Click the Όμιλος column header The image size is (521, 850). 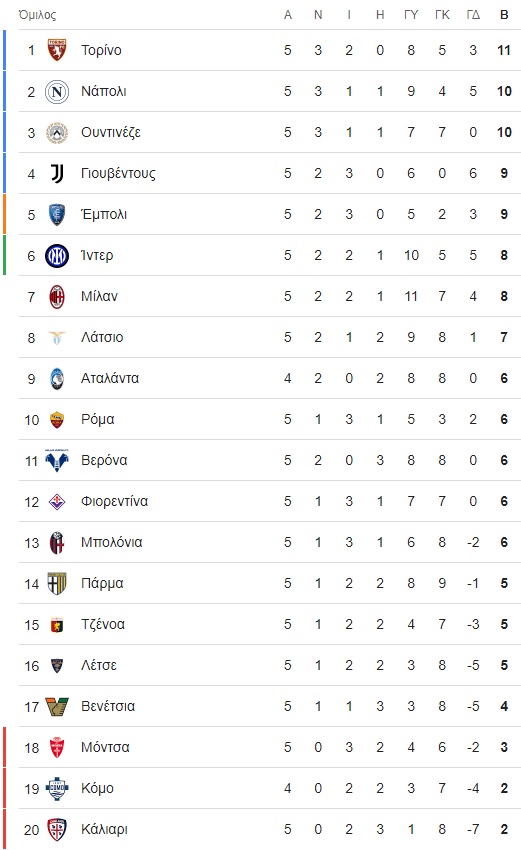(x=37, y=15)
